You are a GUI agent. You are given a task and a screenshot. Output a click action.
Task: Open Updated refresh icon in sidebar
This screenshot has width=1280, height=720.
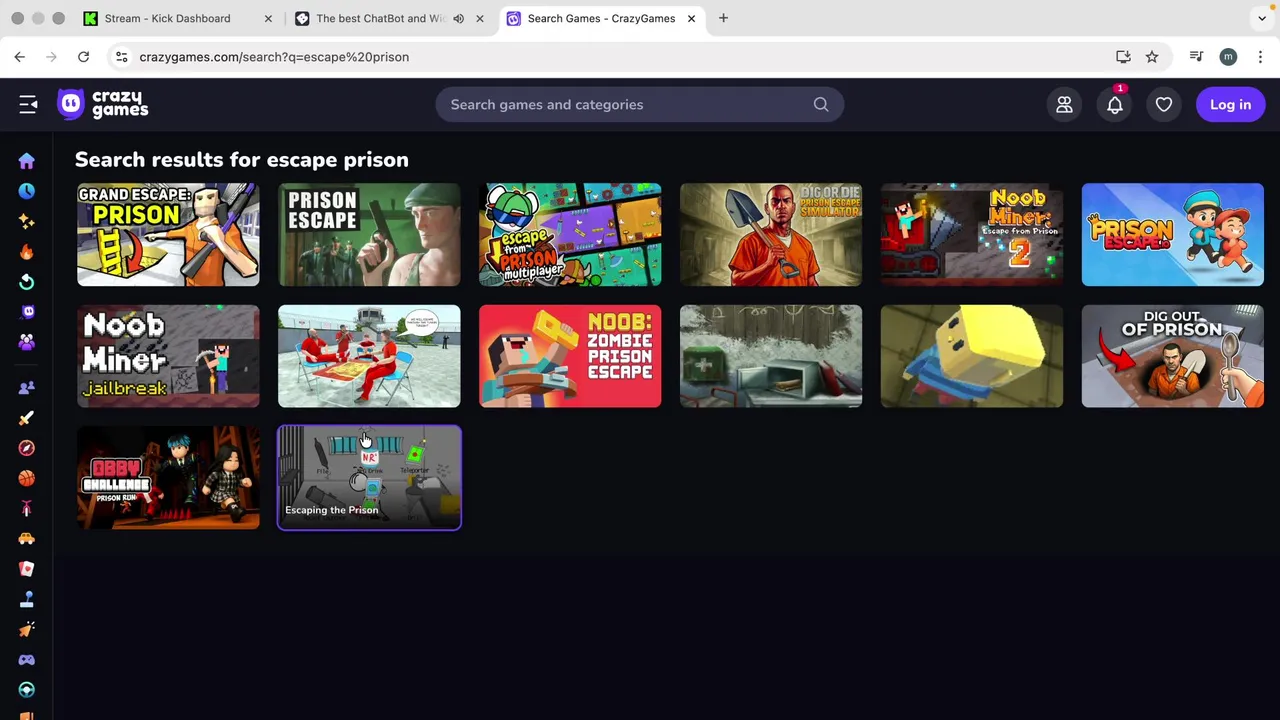point(27,282)
